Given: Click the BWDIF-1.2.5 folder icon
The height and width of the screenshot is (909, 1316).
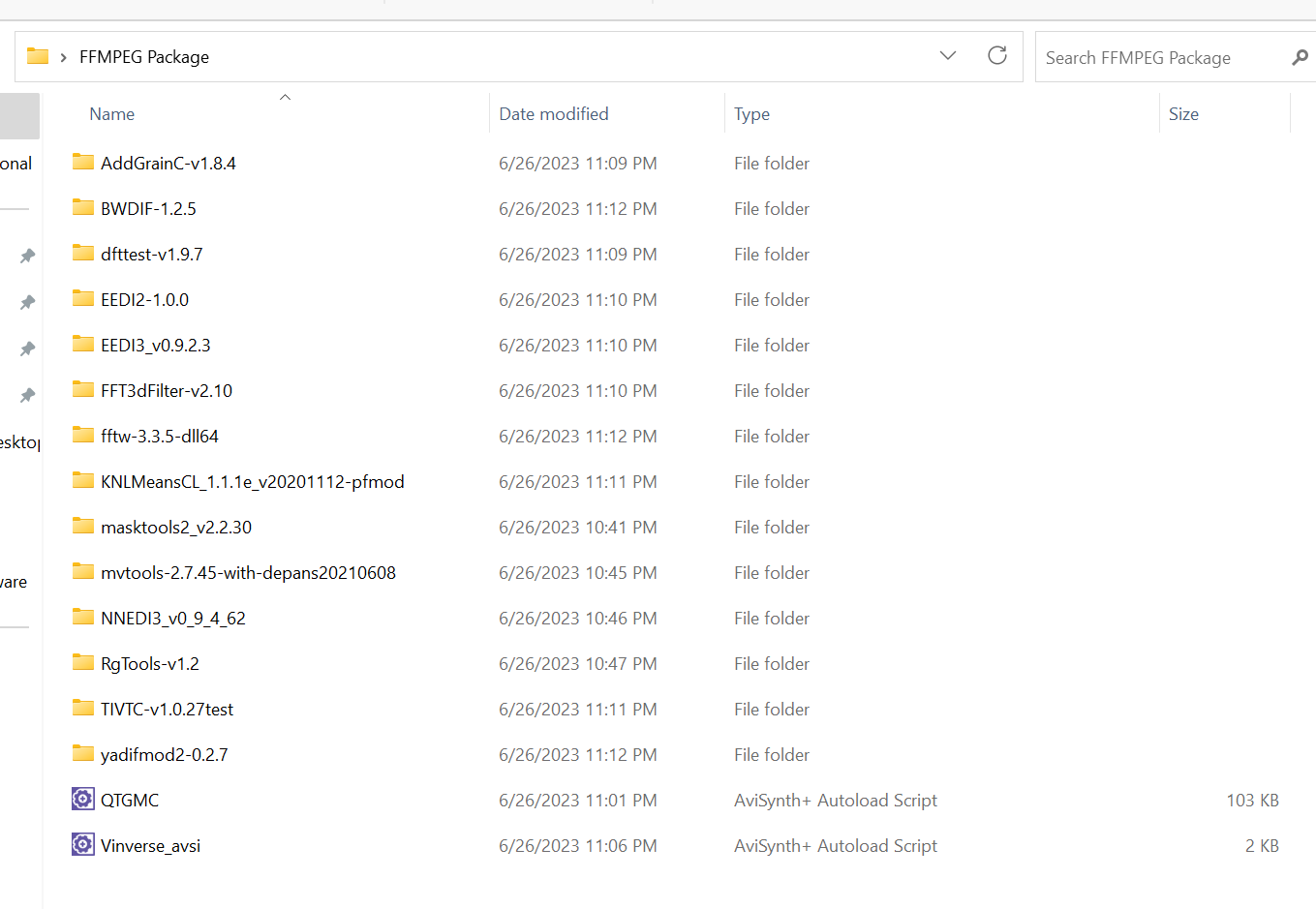Looking at the screenshot, I should (83, 207).
